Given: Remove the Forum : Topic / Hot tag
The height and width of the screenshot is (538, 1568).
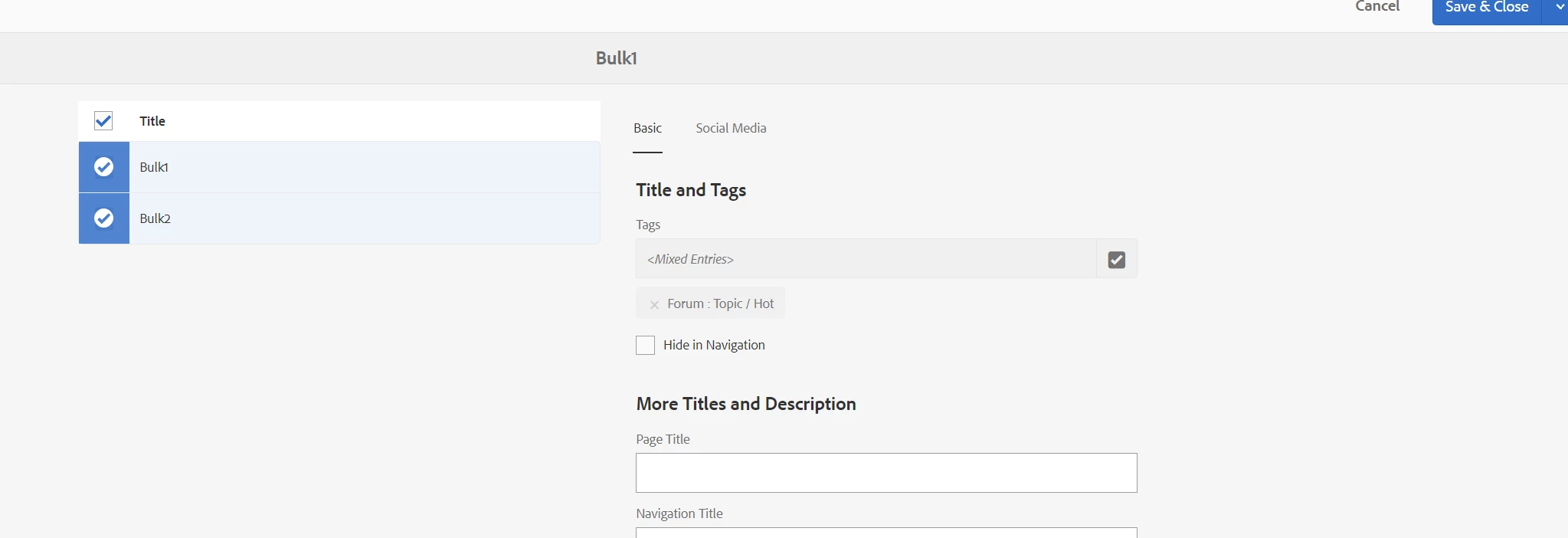Looking at the screenshot, I should [654, 304].
